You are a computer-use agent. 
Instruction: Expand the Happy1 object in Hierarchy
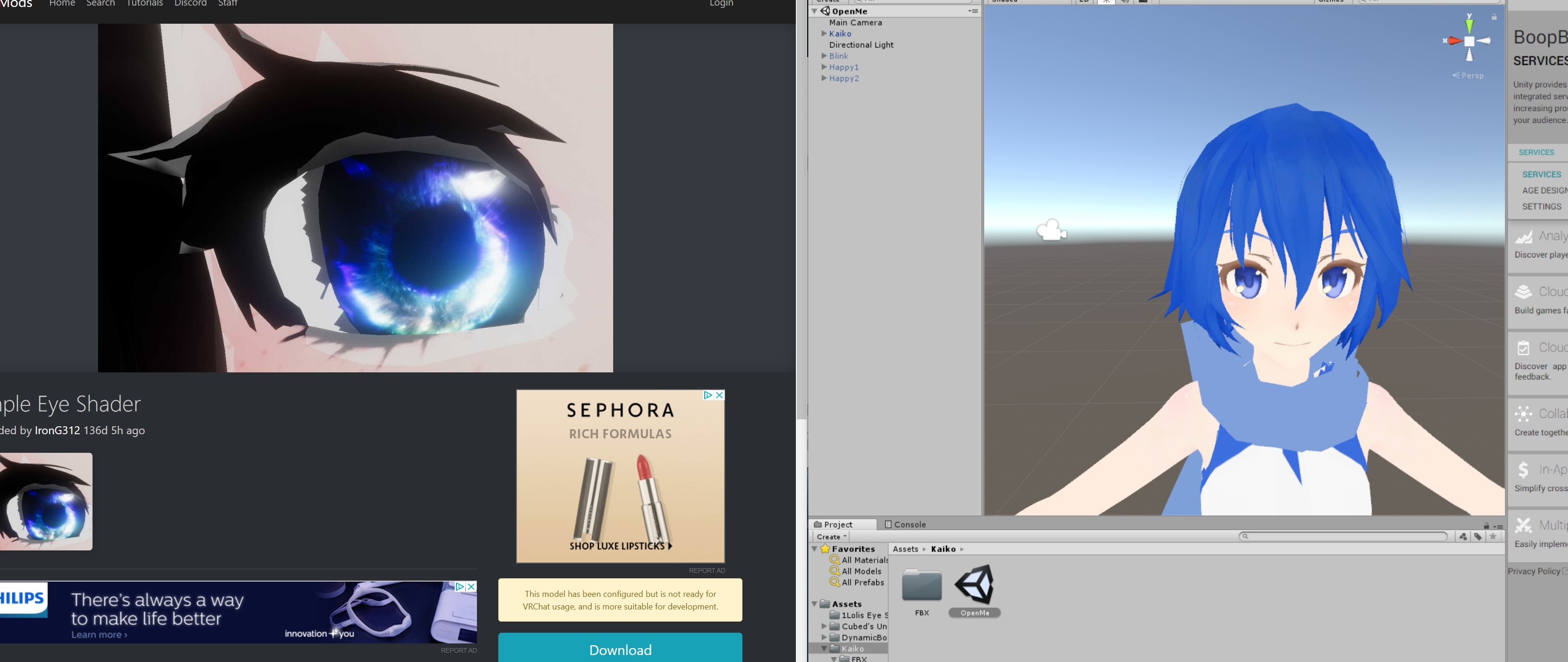824,67
